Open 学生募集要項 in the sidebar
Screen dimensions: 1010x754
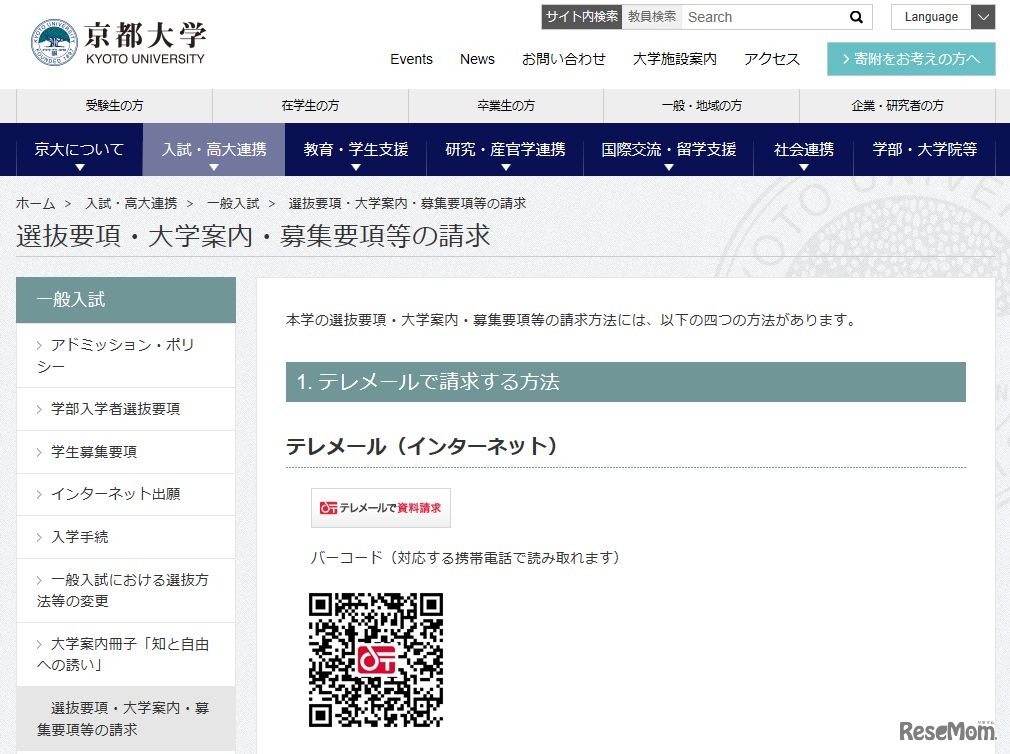[x=126, y=452]
